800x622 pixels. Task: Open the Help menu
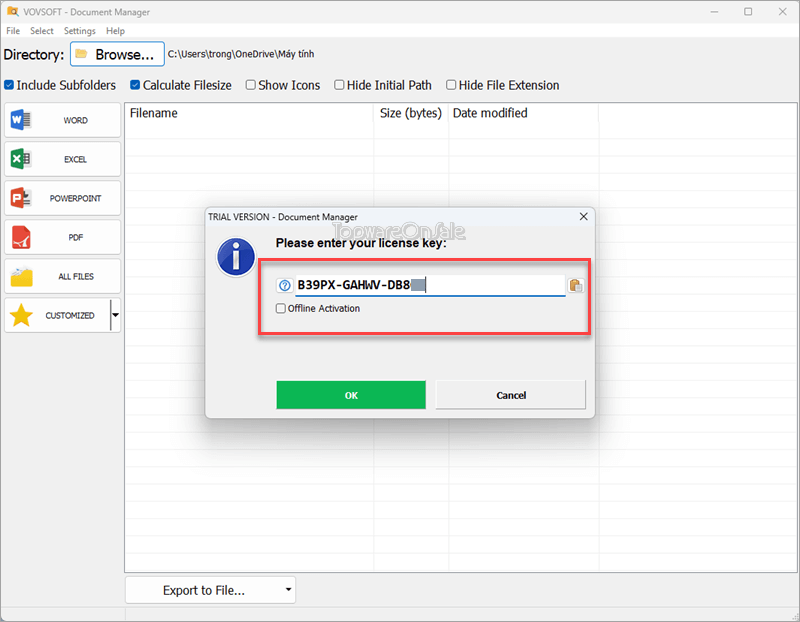click(x=115, y=31)
